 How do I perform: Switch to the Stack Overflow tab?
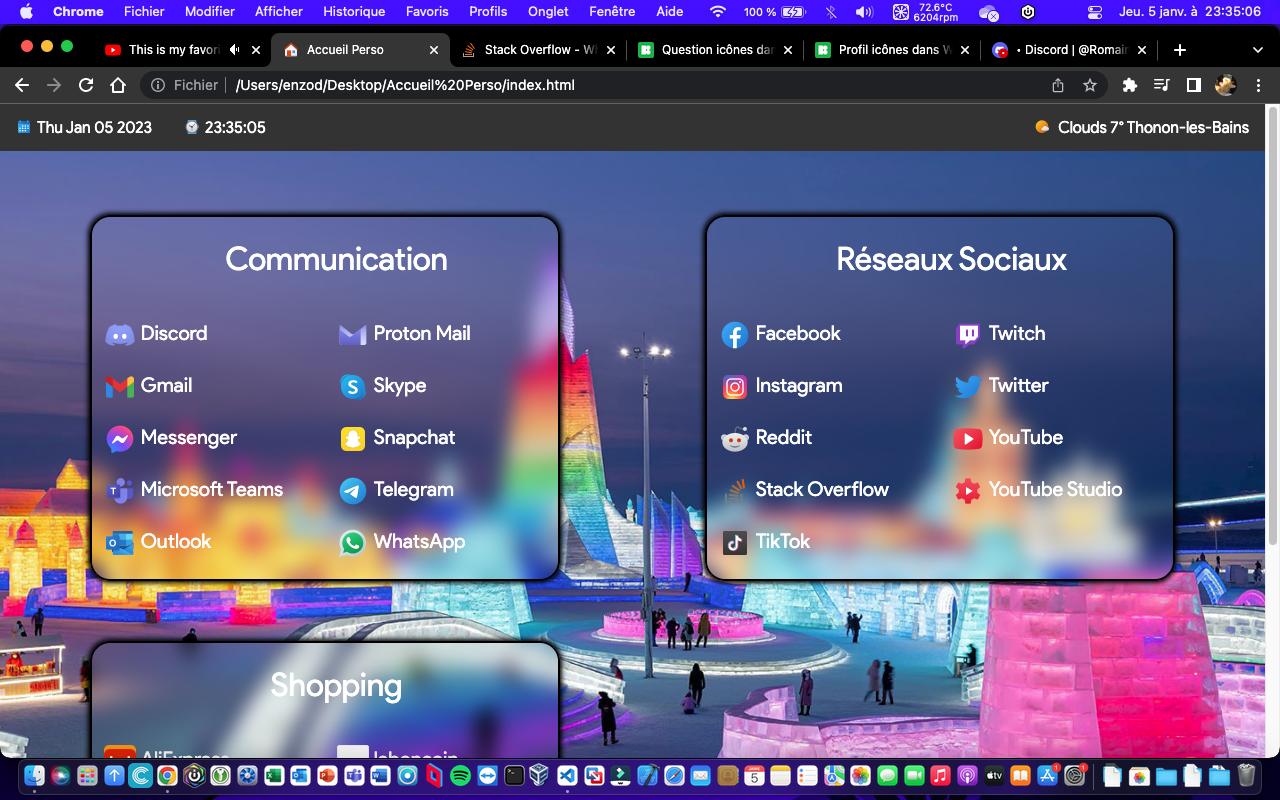point(540,50)
